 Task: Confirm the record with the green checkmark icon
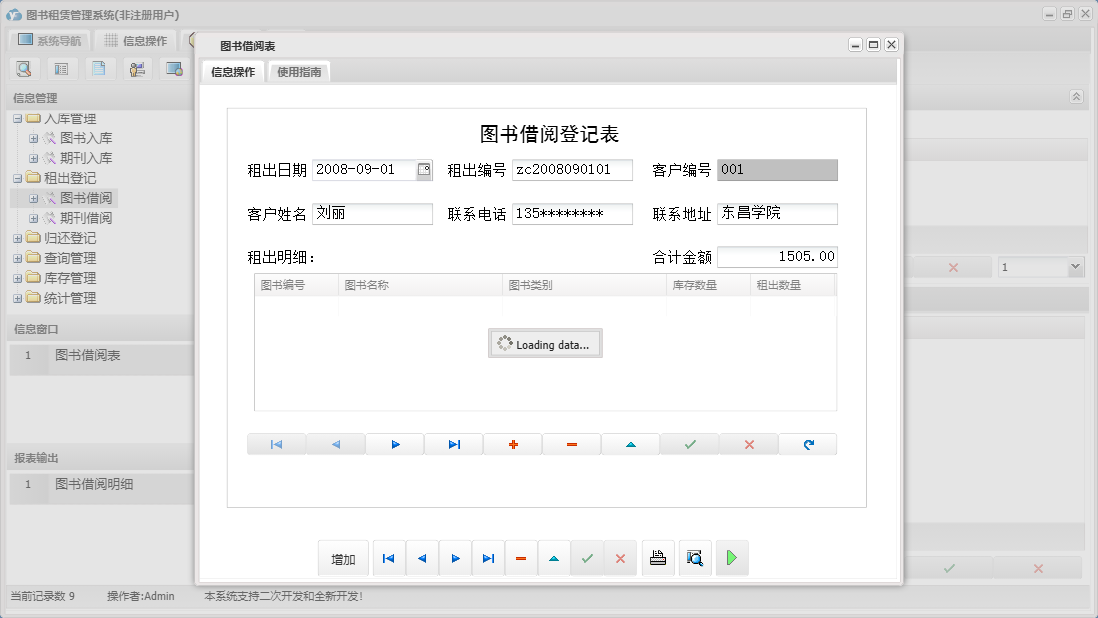coord(689,443)
